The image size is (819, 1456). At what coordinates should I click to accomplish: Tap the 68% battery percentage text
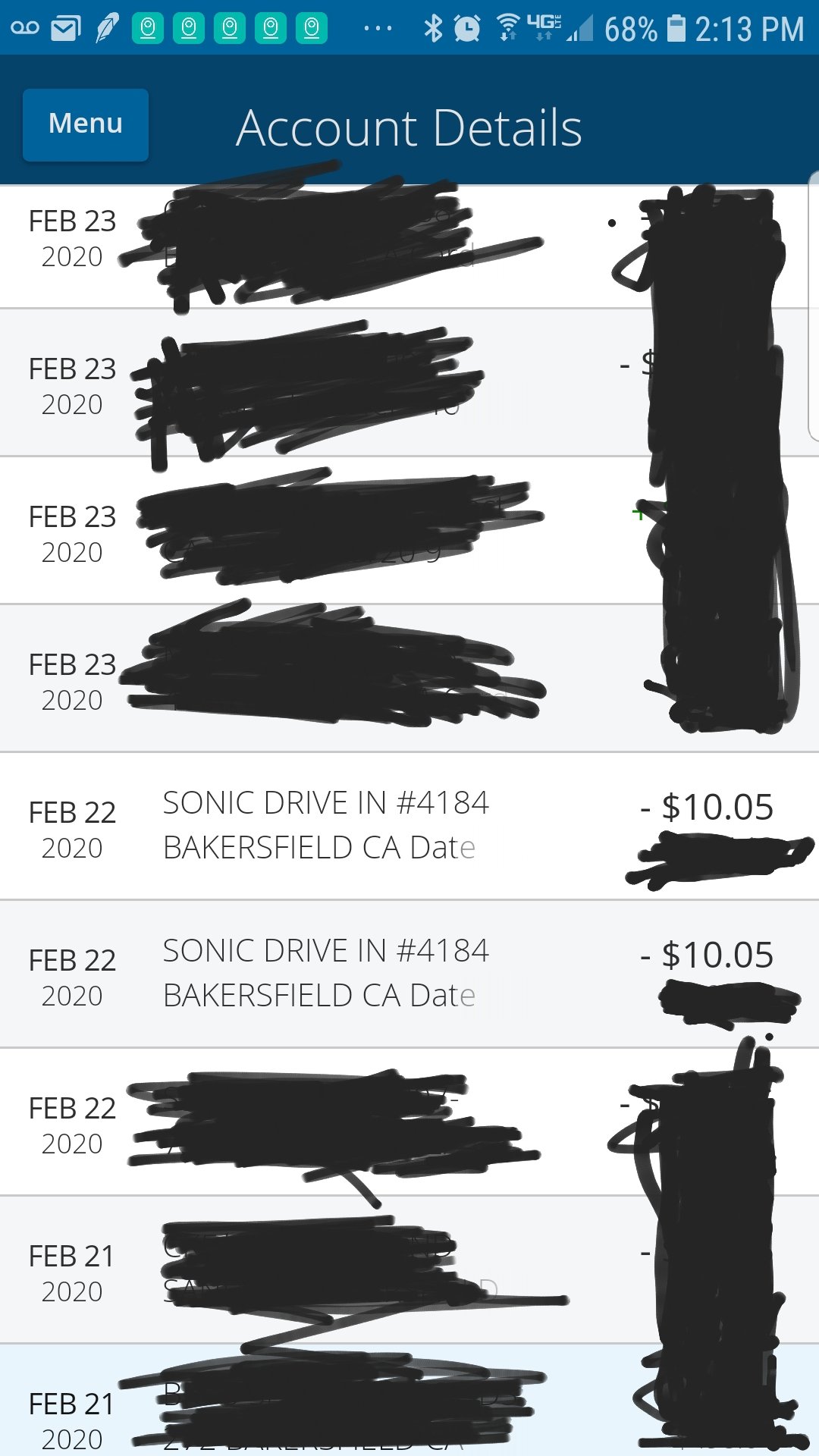pos(631,30)
